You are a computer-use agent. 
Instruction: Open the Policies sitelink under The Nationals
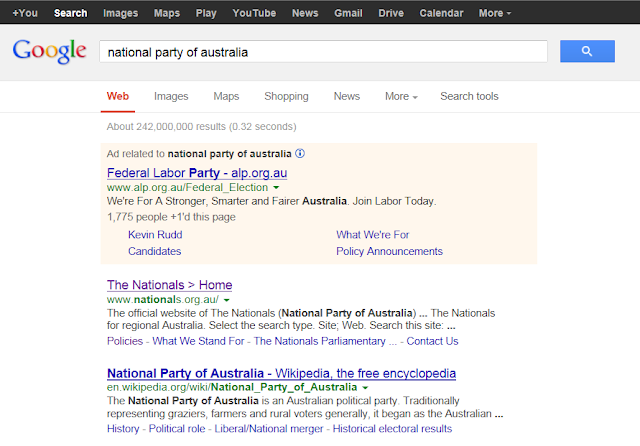tap(125, 341)
